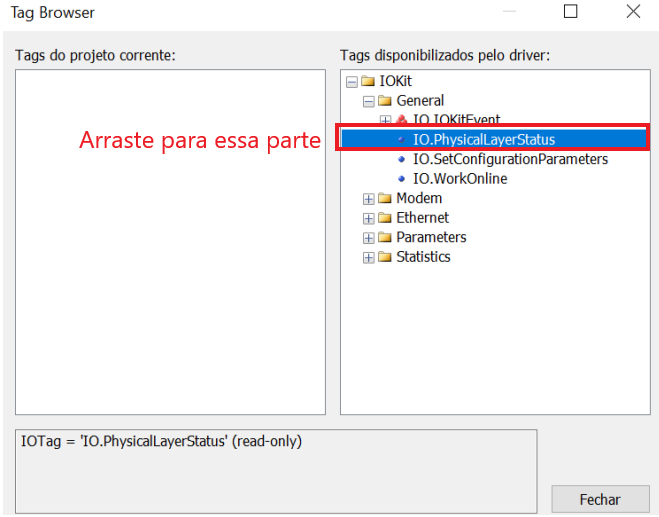Select the IO.WorkOnline tag label
Viewport: 659px width, 517px height.
[x=460, y=179]
